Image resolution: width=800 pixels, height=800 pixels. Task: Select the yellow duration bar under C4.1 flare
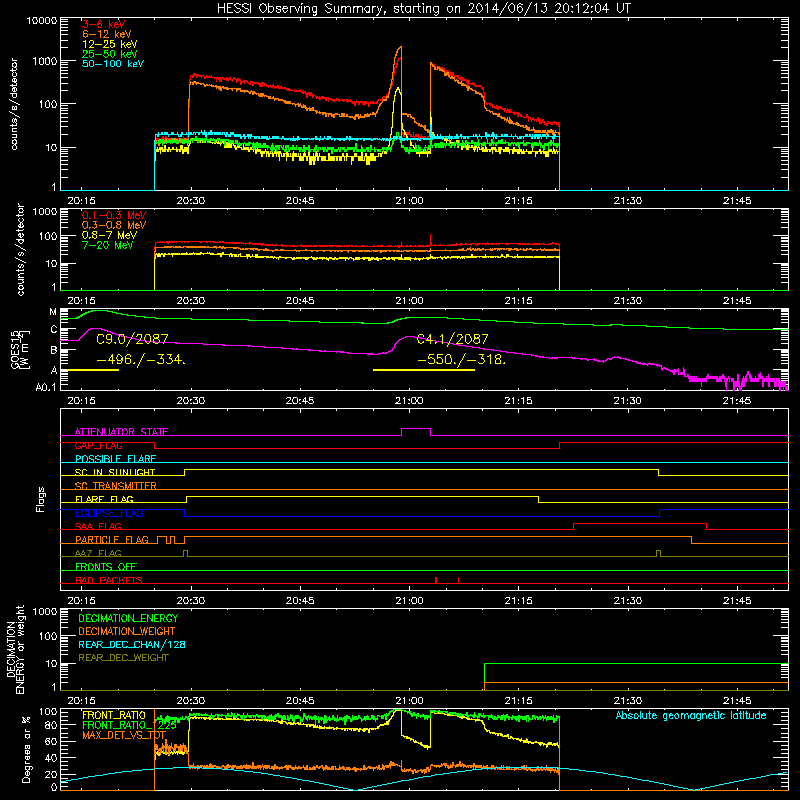point(424,370)
